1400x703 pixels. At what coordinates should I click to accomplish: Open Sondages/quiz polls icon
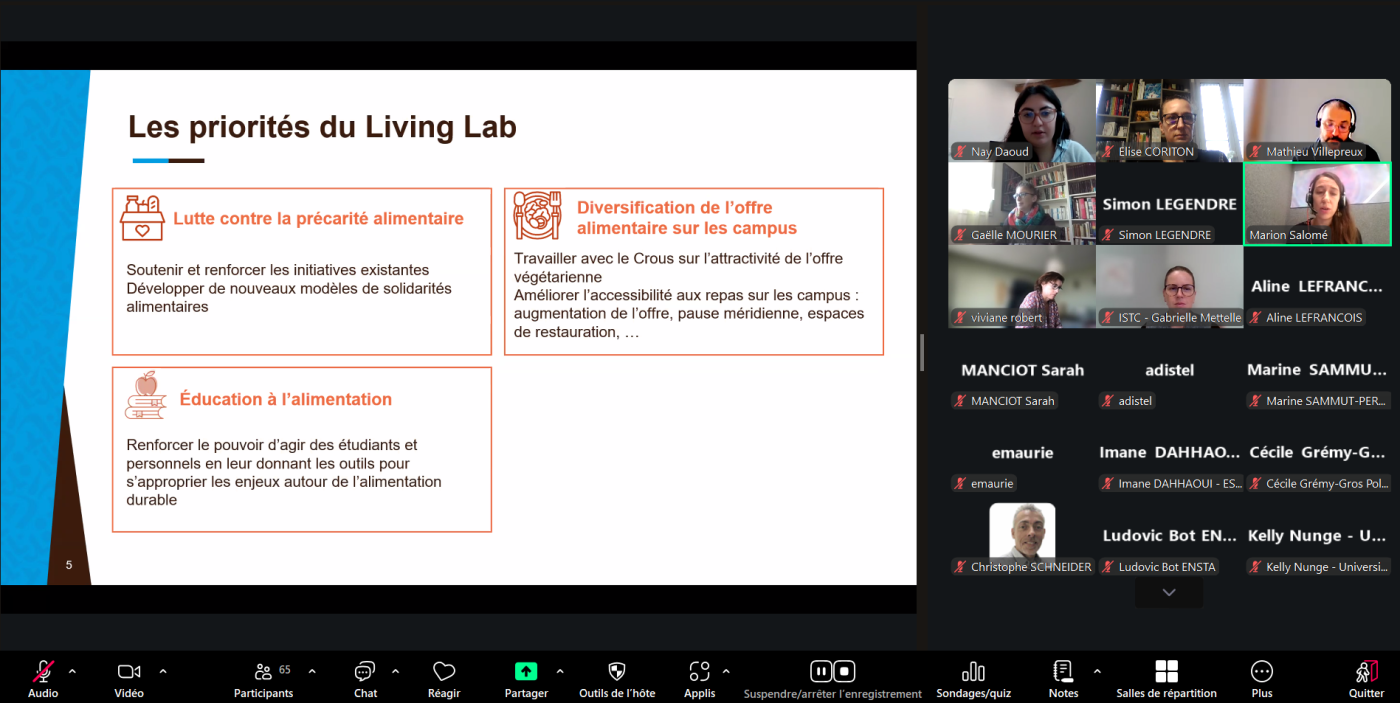[x=973, y=672]
